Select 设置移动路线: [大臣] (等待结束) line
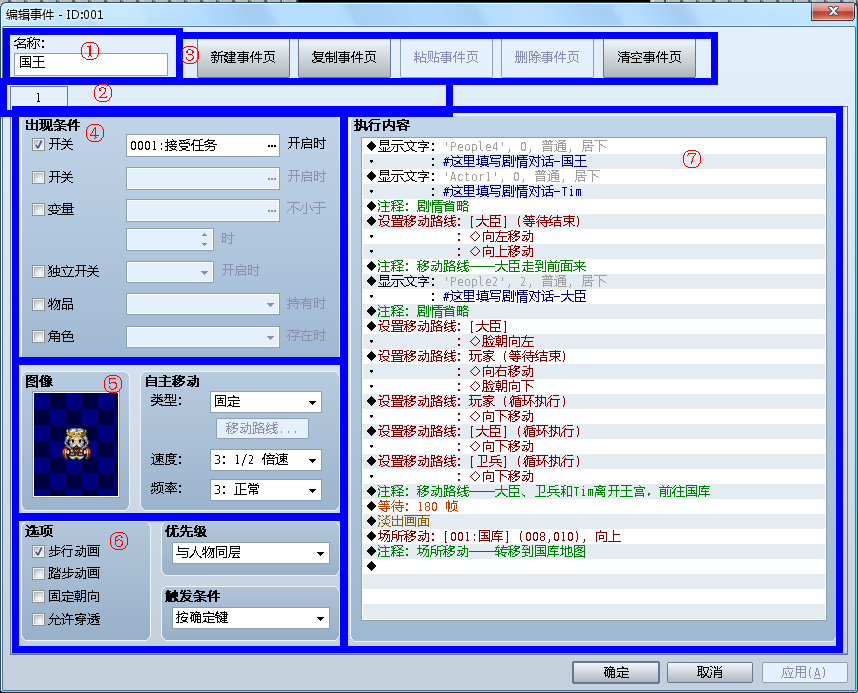858x693 pixels. point(594,221)
